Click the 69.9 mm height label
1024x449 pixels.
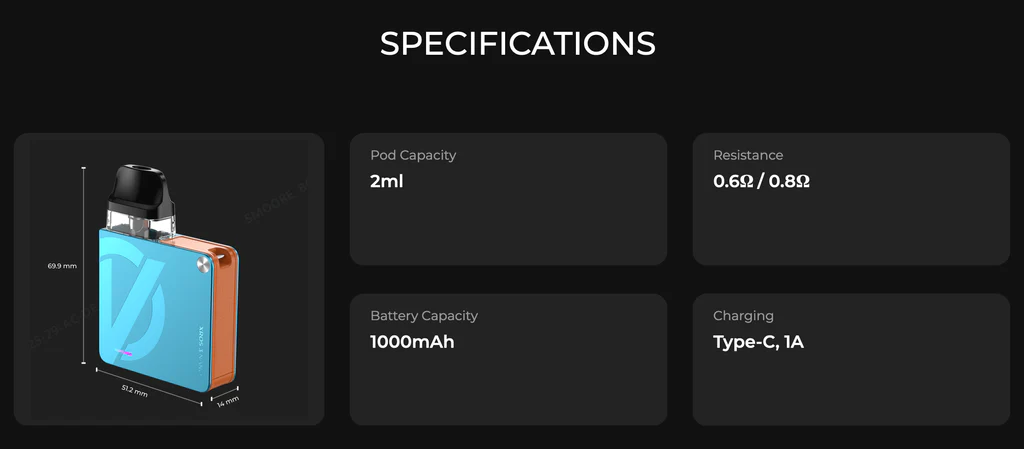click(x=62, y=266)
